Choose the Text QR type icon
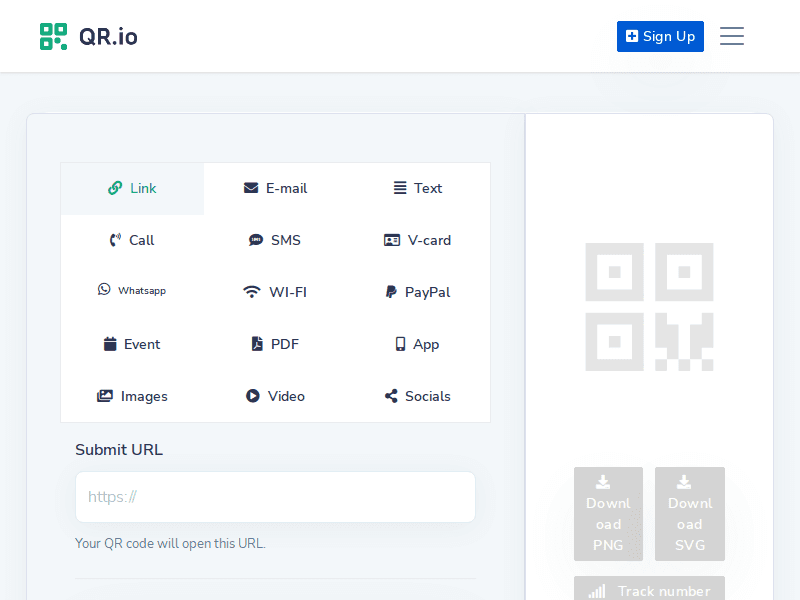Viewport: 800px width, 600px height. tap(400, 188)
